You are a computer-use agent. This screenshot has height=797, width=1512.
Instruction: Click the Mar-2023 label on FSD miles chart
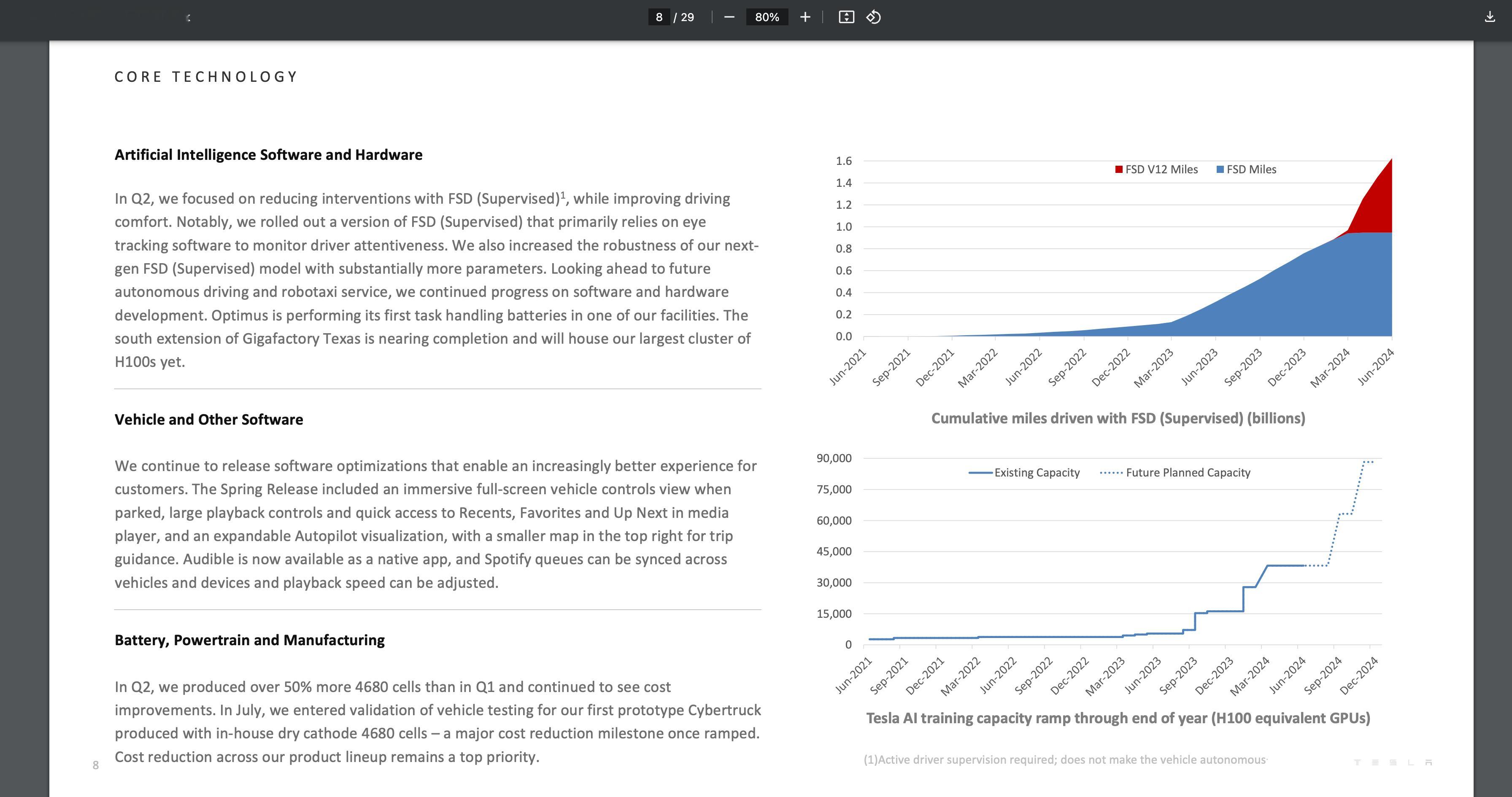pyautogui.click(x=1153, y=368)
